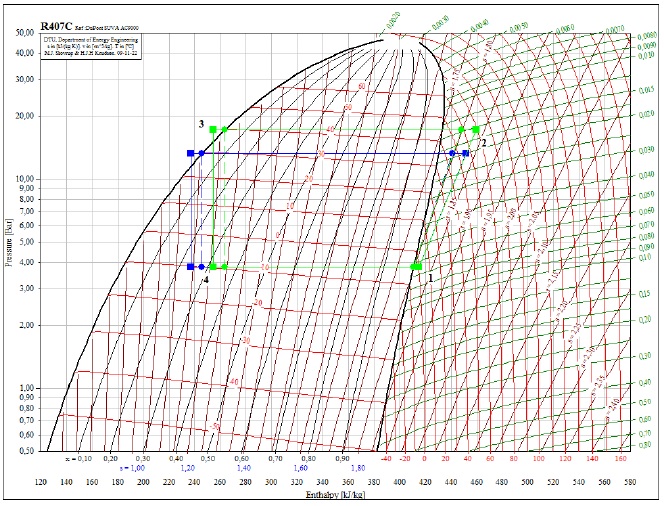664x506 pixels.
Task: Select green square marker at point 1
Action: click(x=418, y=266)
